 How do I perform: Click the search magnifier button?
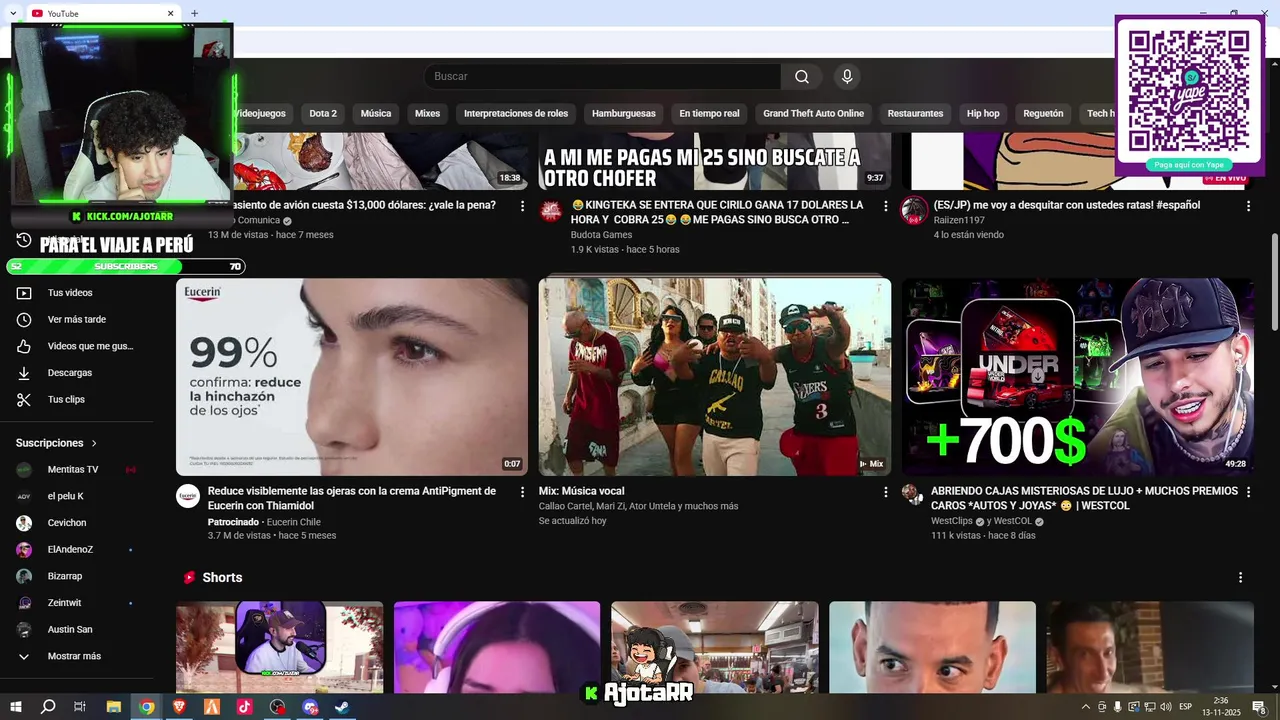pos(802,77)
